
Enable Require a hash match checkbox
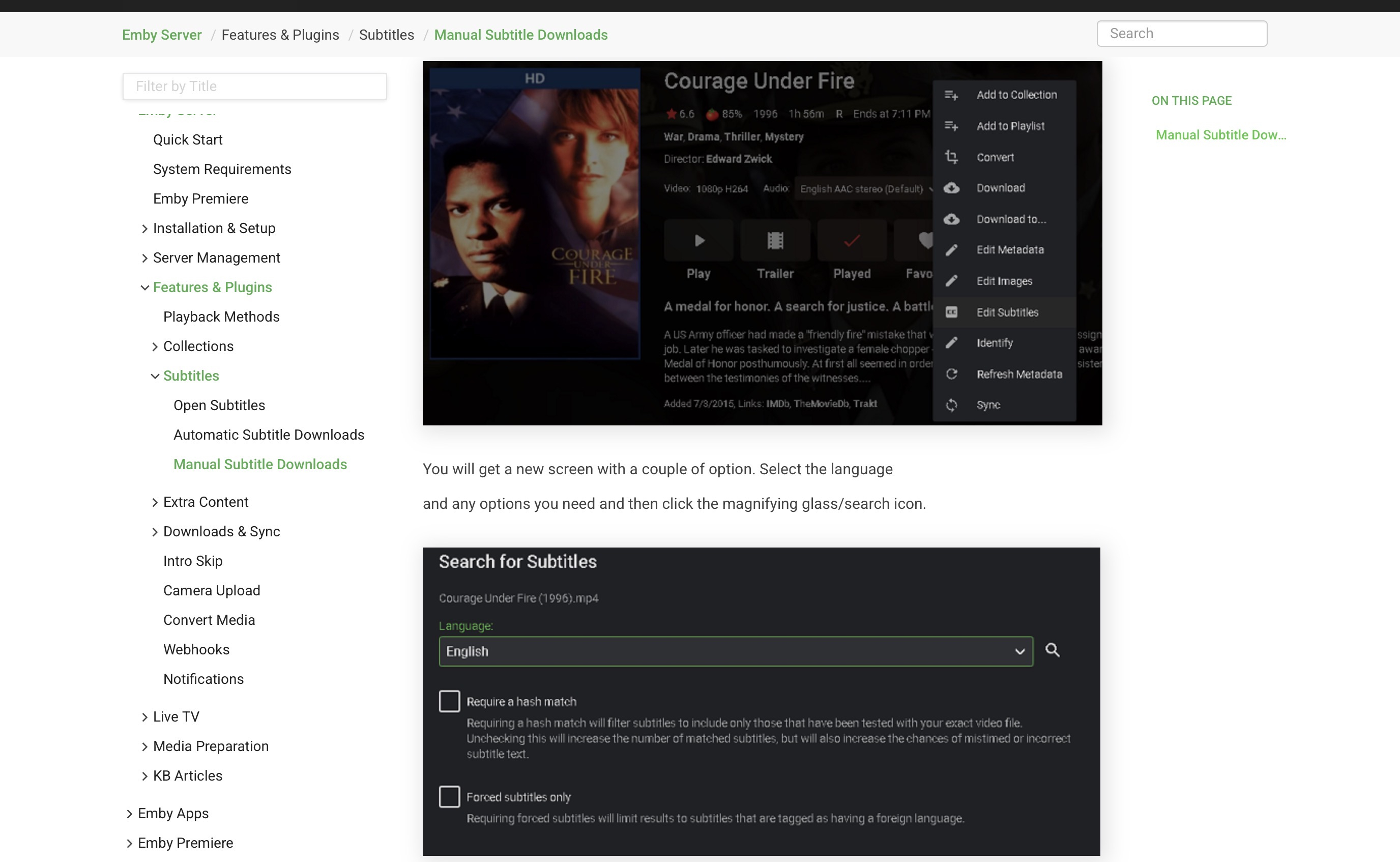coord(449,701)
